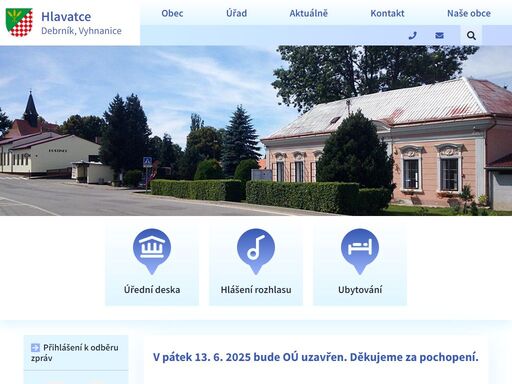512x384 pixels.
Task: Open the Ubytování link
Action: click(x=360, y=290)
